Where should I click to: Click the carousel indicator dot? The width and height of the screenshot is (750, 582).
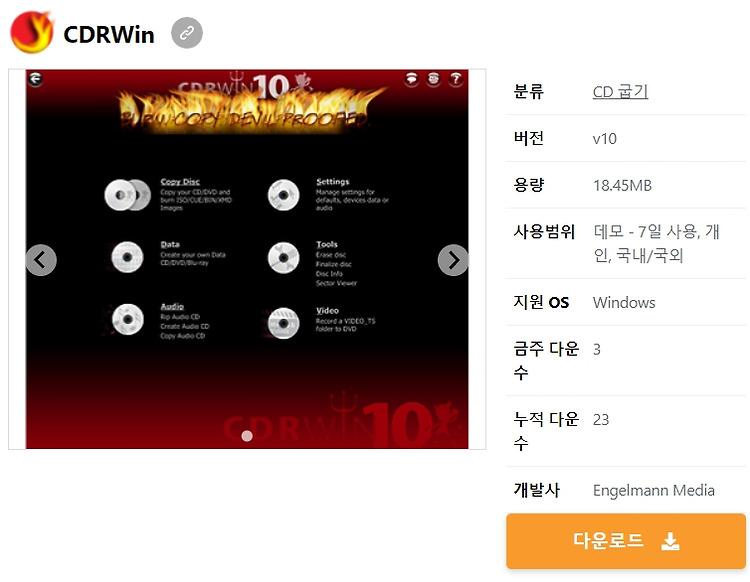(247, 436)
